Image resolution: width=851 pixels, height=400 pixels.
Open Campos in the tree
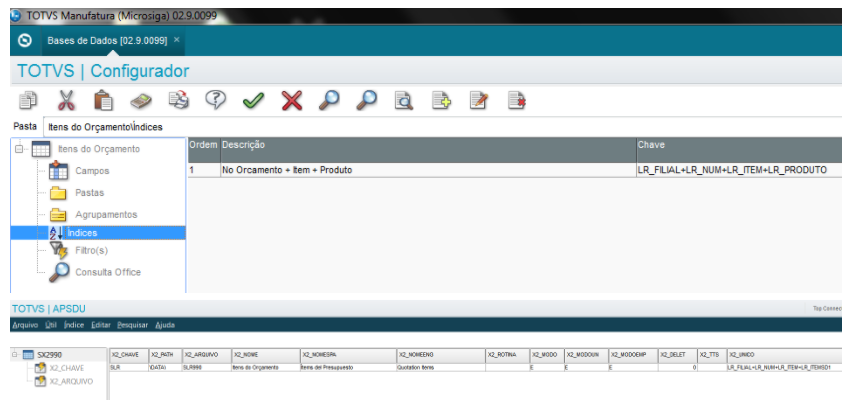92,171
